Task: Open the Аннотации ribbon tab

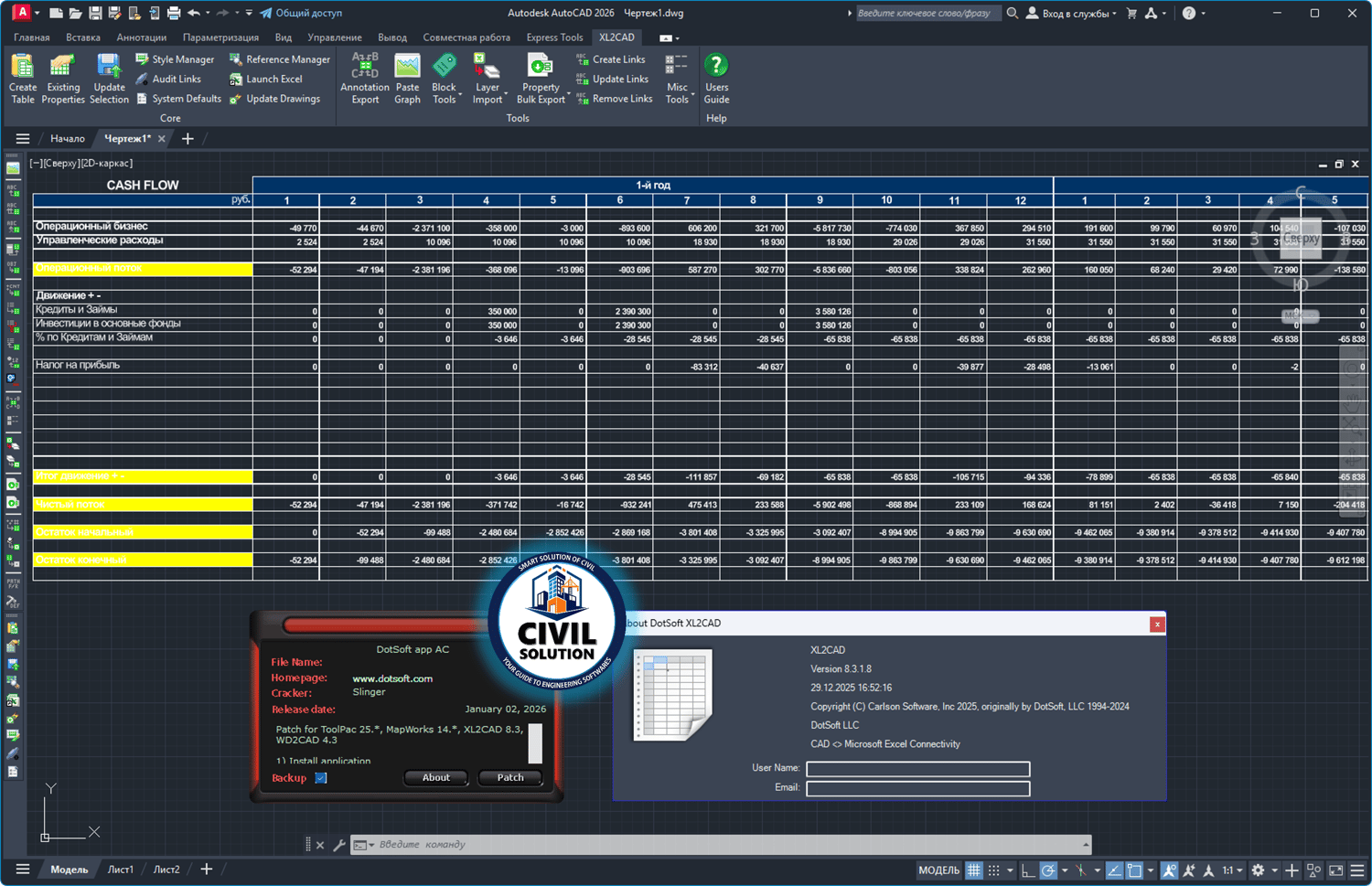Action: click(x=142, y=37)
